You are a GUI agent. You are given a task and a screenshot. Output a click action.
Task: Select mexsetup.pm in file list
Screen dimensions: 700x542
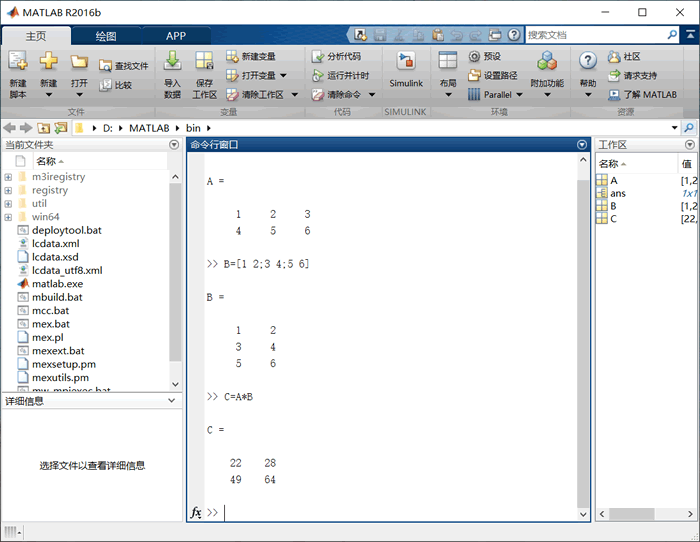point(63,364)
